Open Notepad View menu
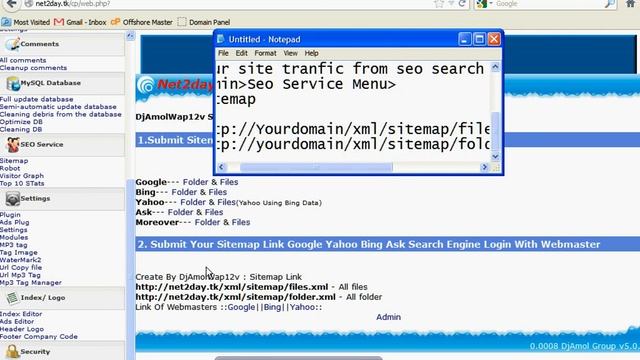 click(x=290, y=53)
